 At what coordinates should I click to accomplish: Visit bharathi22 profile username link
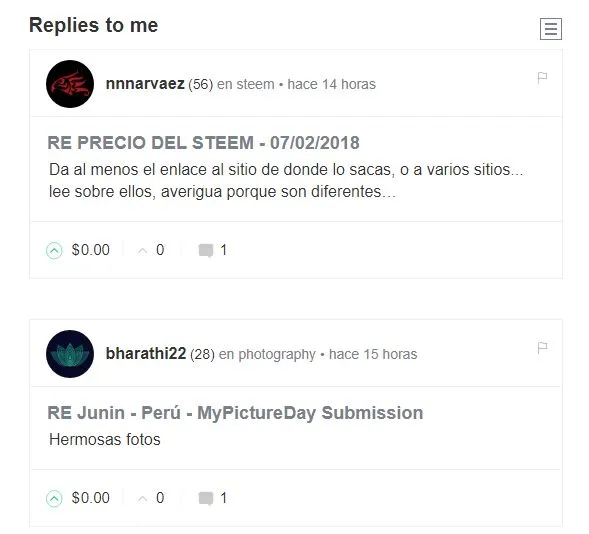coord(146,354)
